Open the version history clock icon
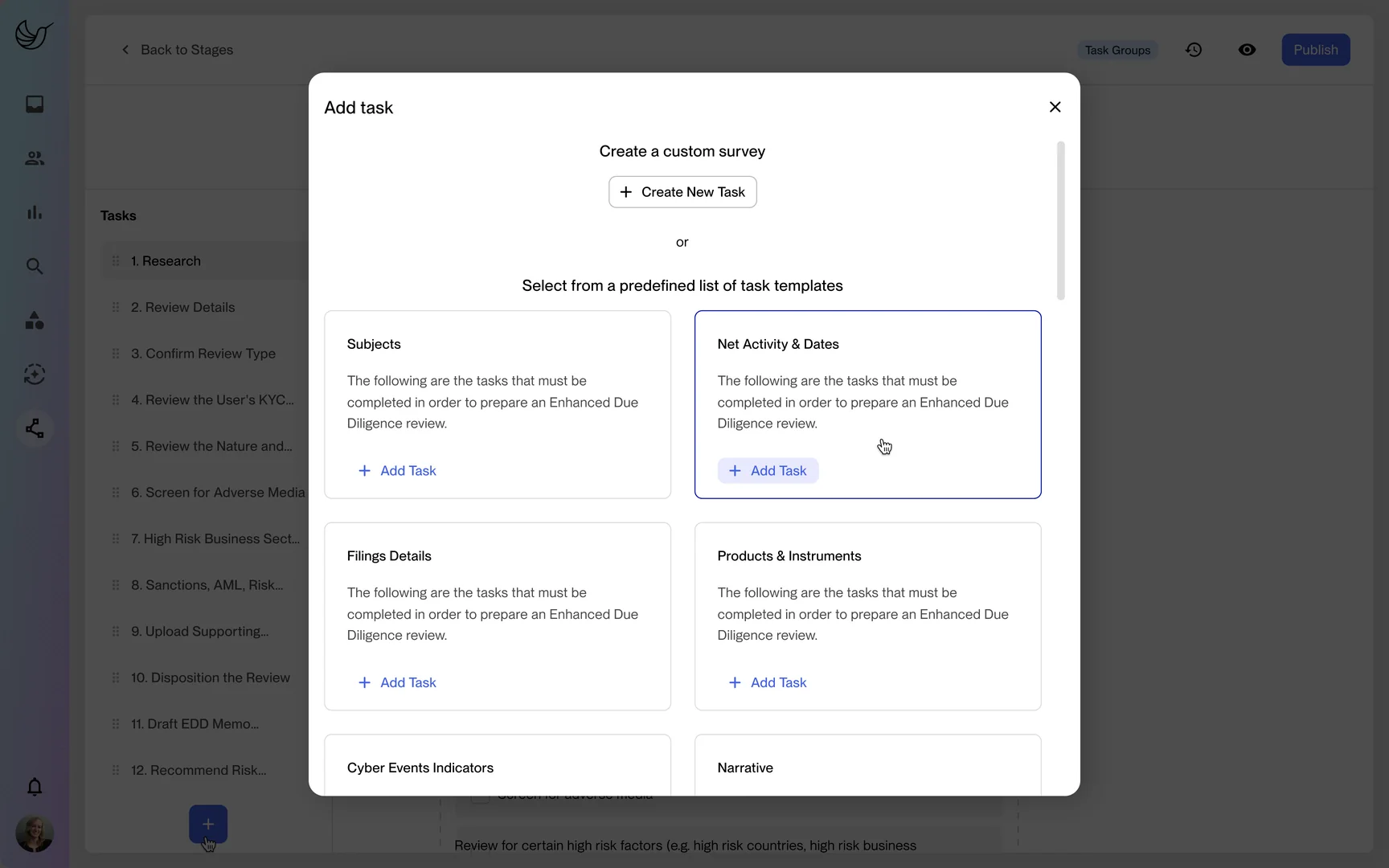 (x=1194, y=50)
